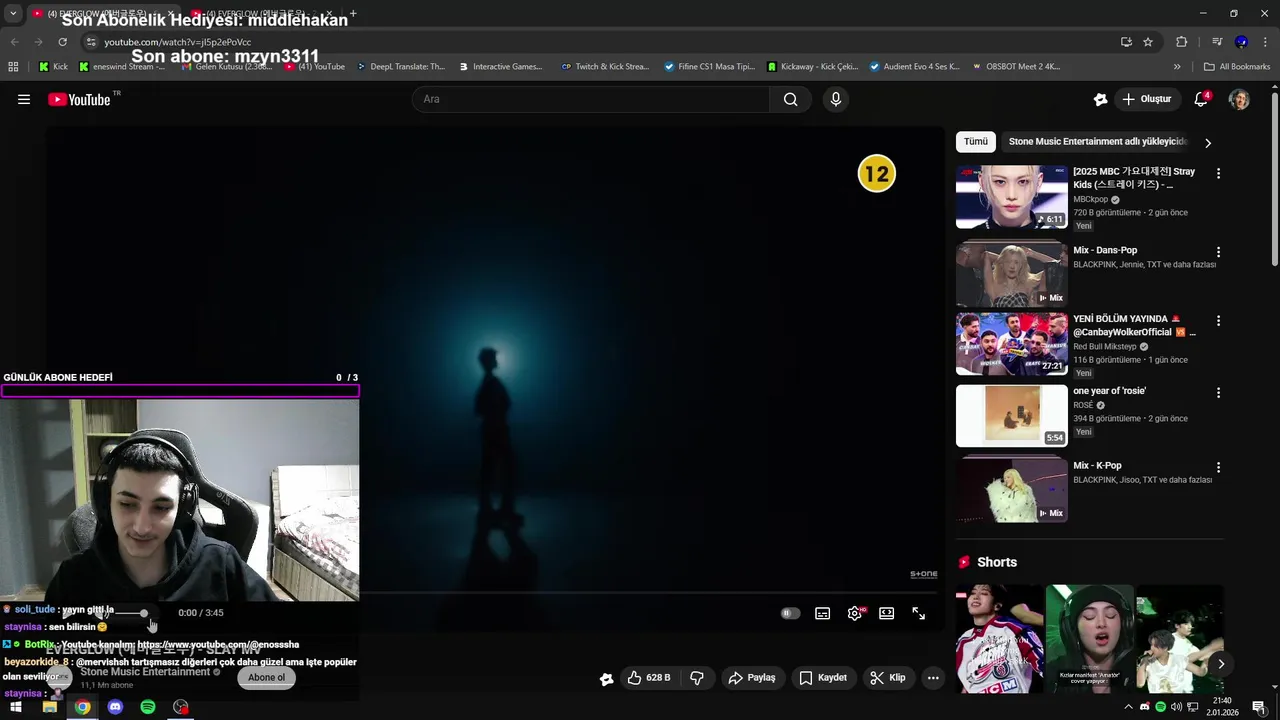This screenshot has height=720, width=1280.
Task: Open the Interactive Games bookmark
Action: pos(501,67)
